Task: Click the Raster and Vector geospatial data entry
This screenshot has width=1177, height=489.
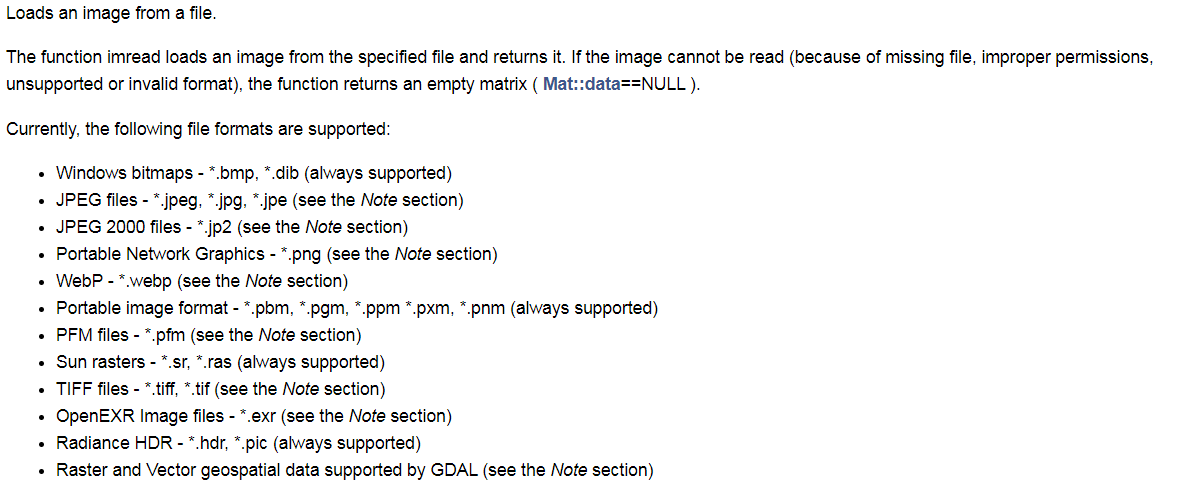Action: click(x=354, y=470)
